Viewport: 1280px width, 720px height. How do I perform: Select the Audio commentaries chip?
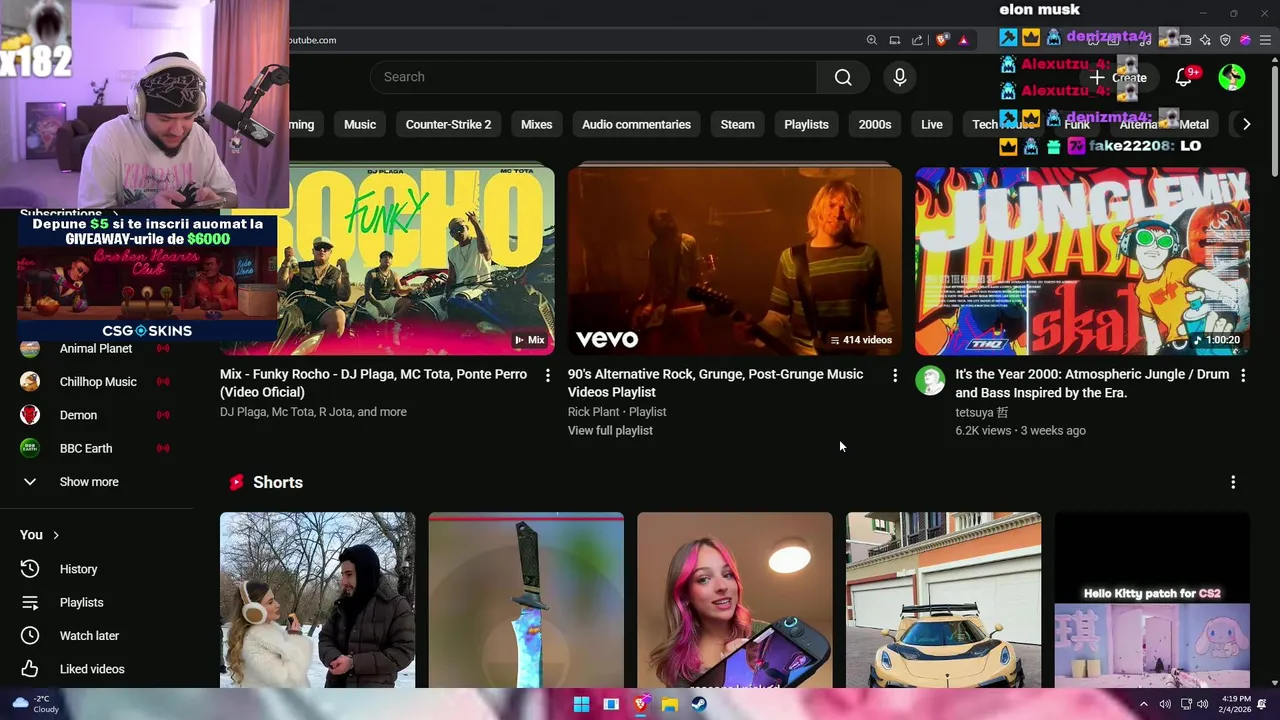pyautogui.click(x=636, y=124)
